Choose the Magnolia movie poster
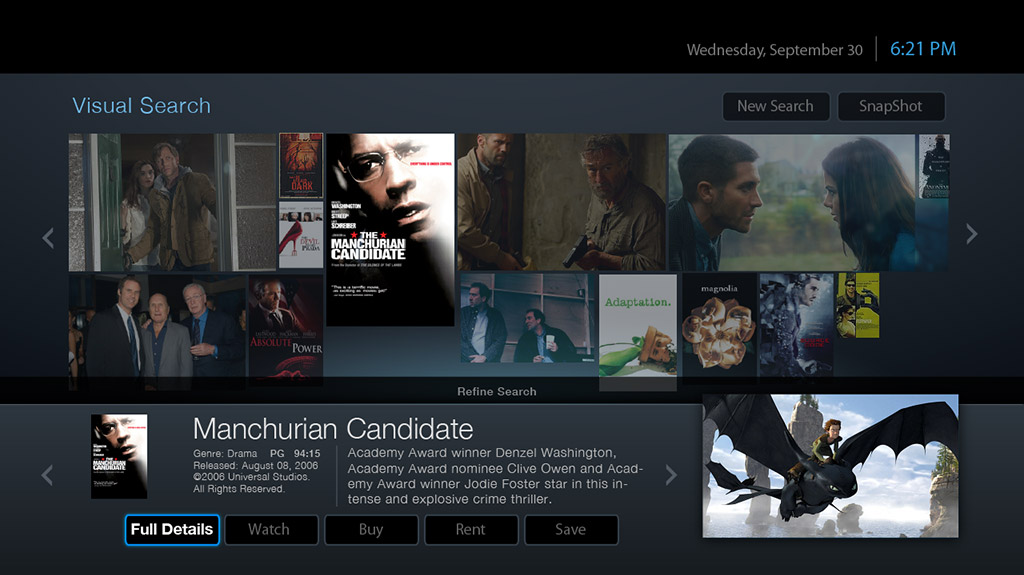The height and width of the screenshot is (575, 1024). click(x=720, y=325)
